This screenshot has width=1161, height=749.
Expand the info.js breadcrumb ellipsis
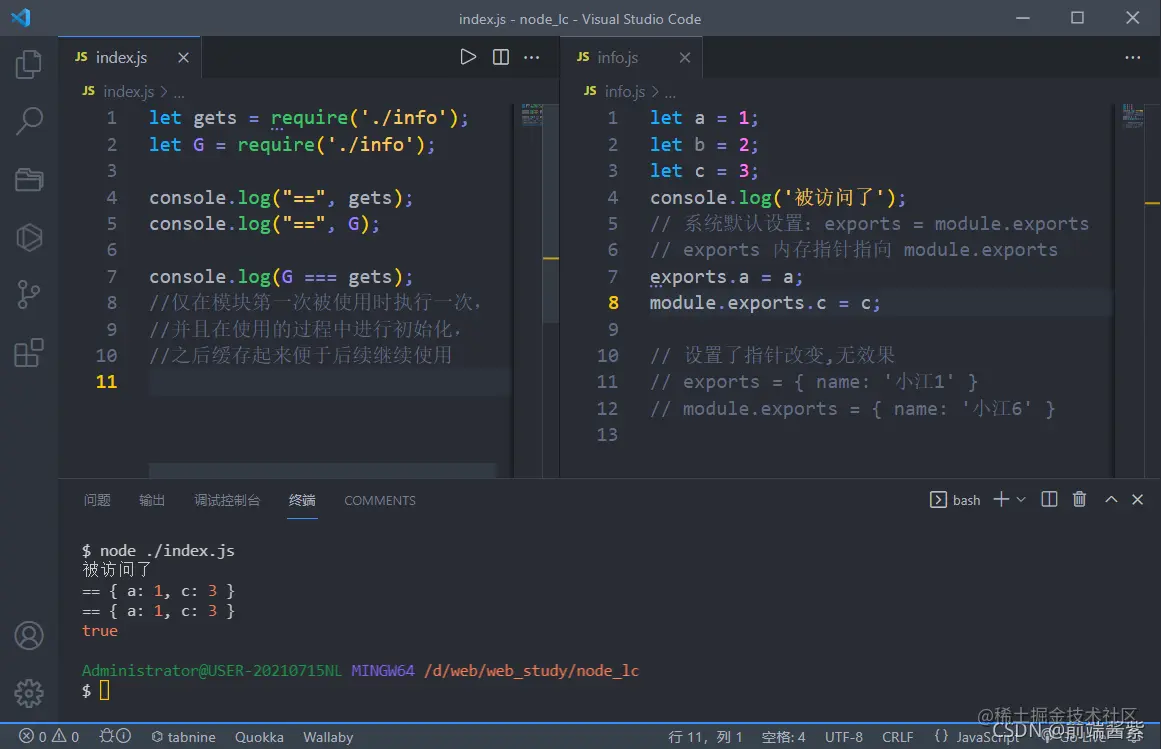670,93
